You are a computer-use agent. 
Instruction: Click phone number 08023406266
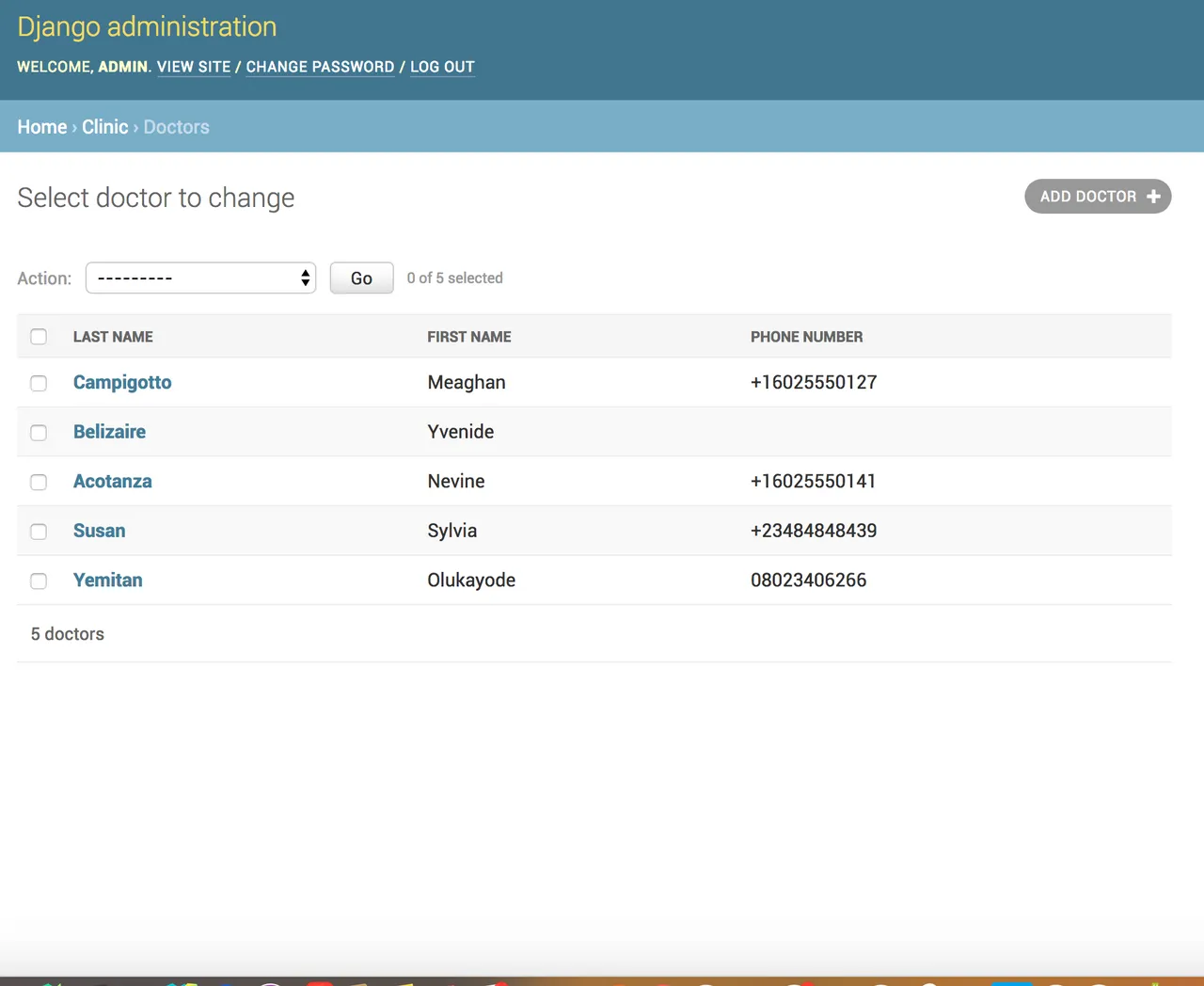click(x=809, y=580)
